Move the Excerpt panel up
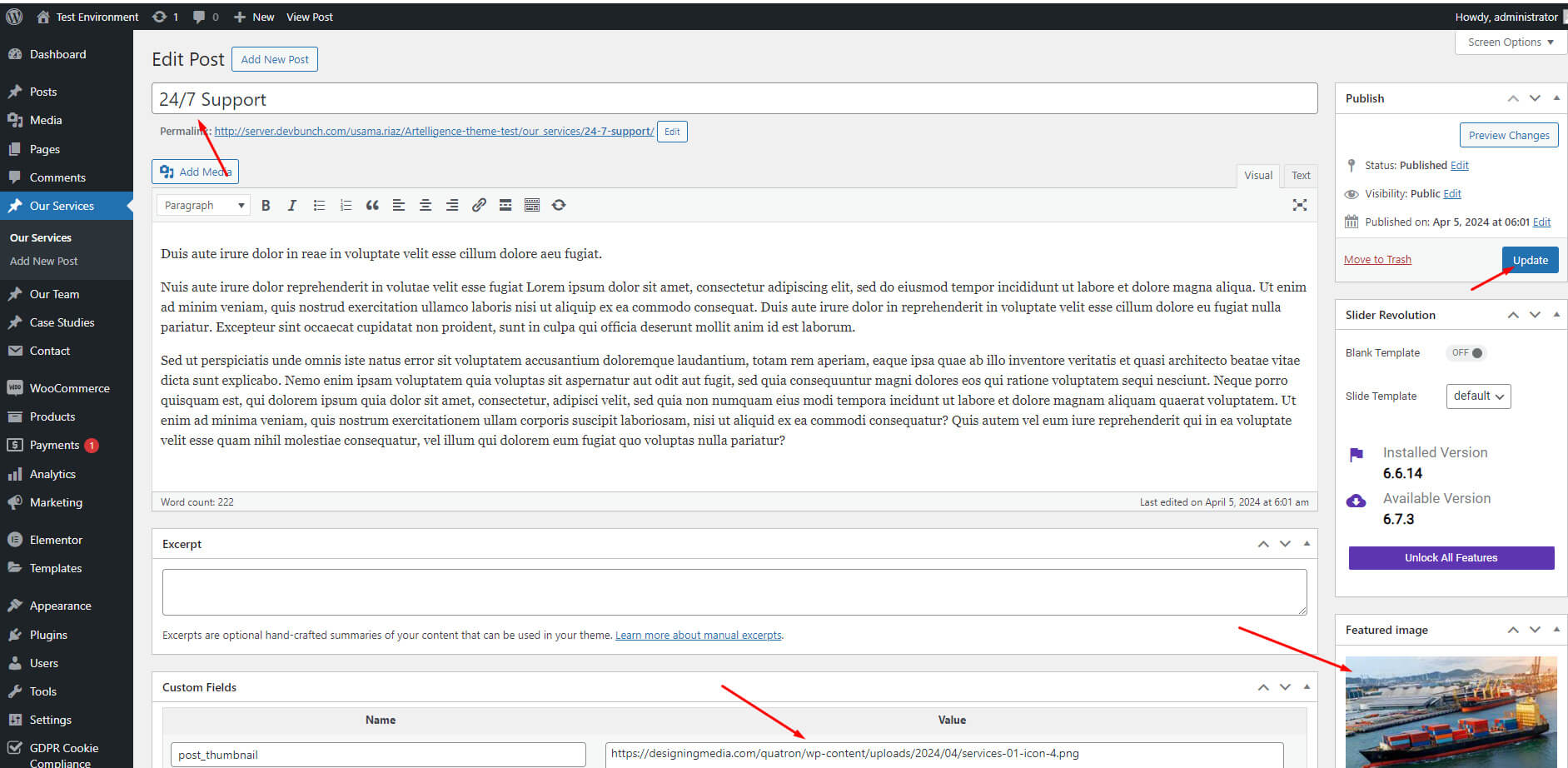1568x768 pixels. point(1263,544)
